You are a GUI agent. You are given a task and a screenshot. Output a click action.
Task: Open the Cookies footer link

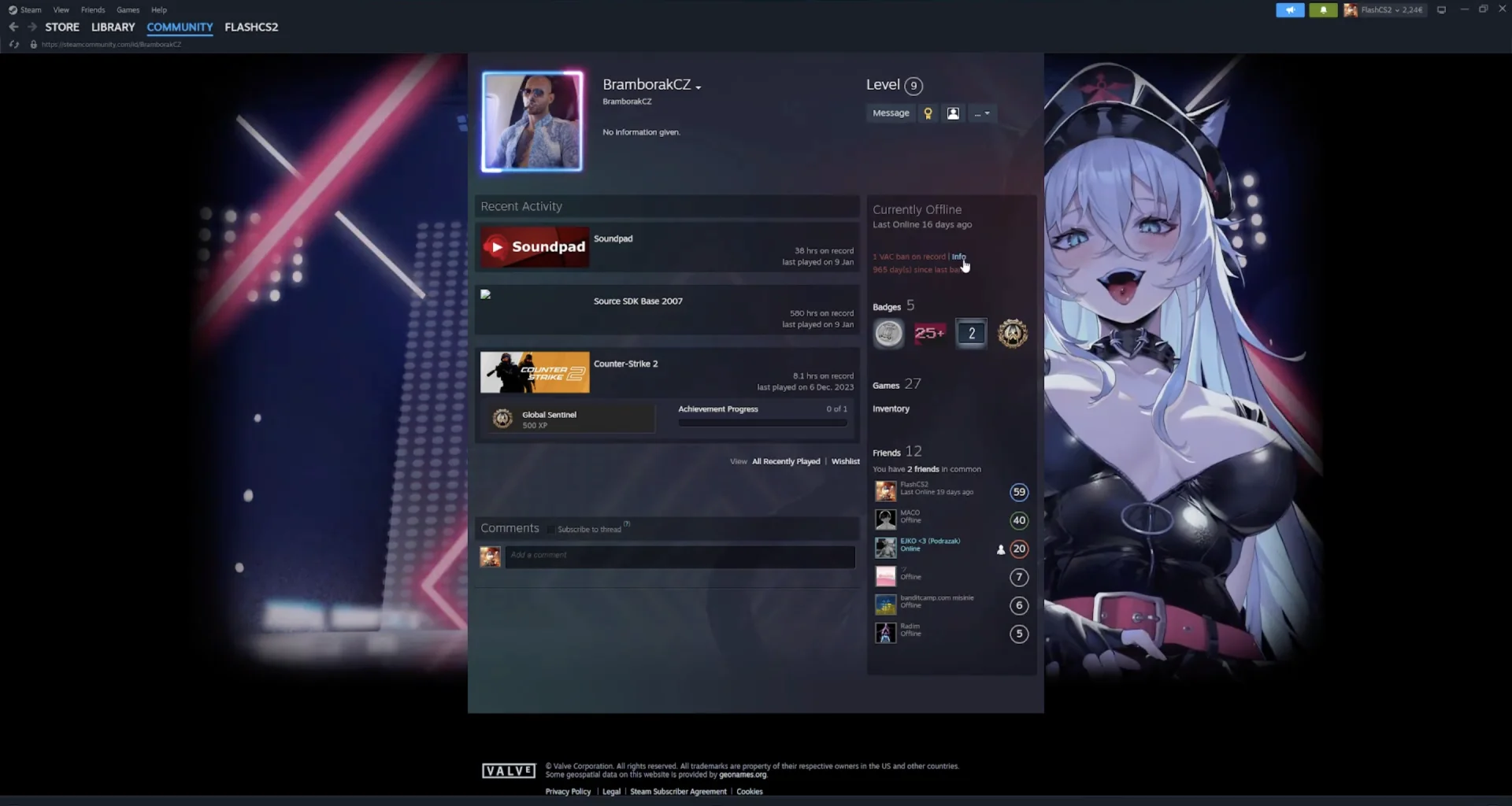tap(749, 792)
